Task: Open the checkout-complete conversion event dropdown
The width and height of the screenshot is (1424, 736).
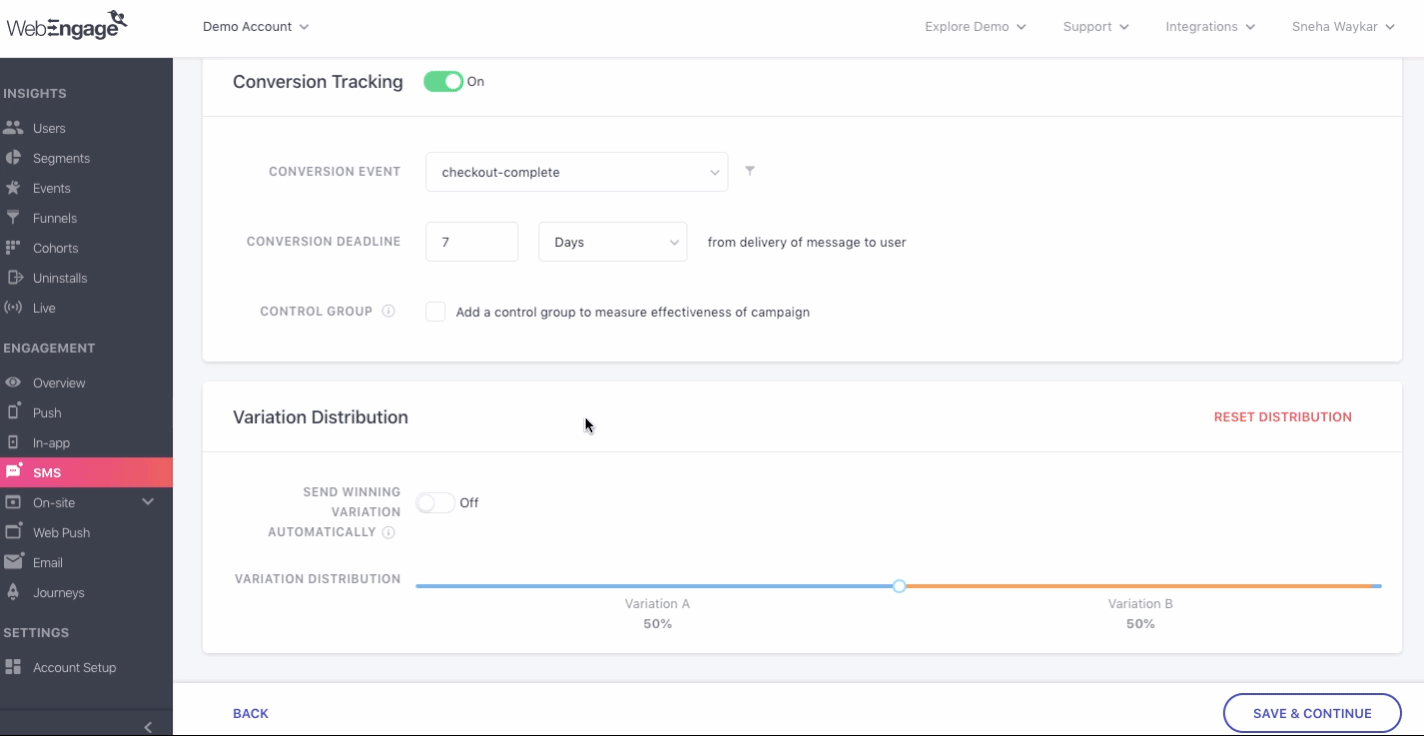Action: coord(577,172)
